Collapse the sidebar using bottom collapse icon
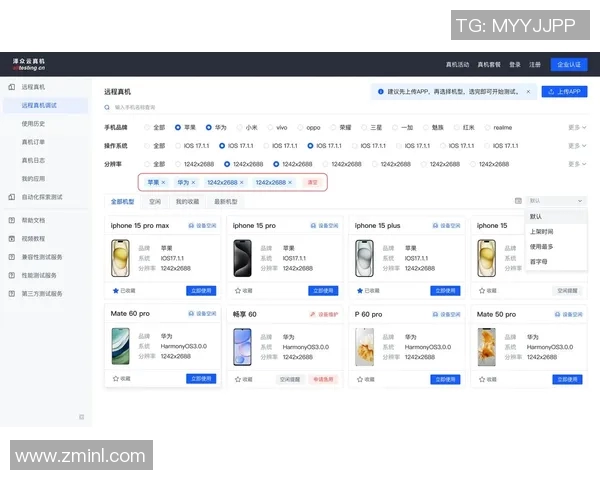This screenshot has width=600, height=480. [82, 417]
